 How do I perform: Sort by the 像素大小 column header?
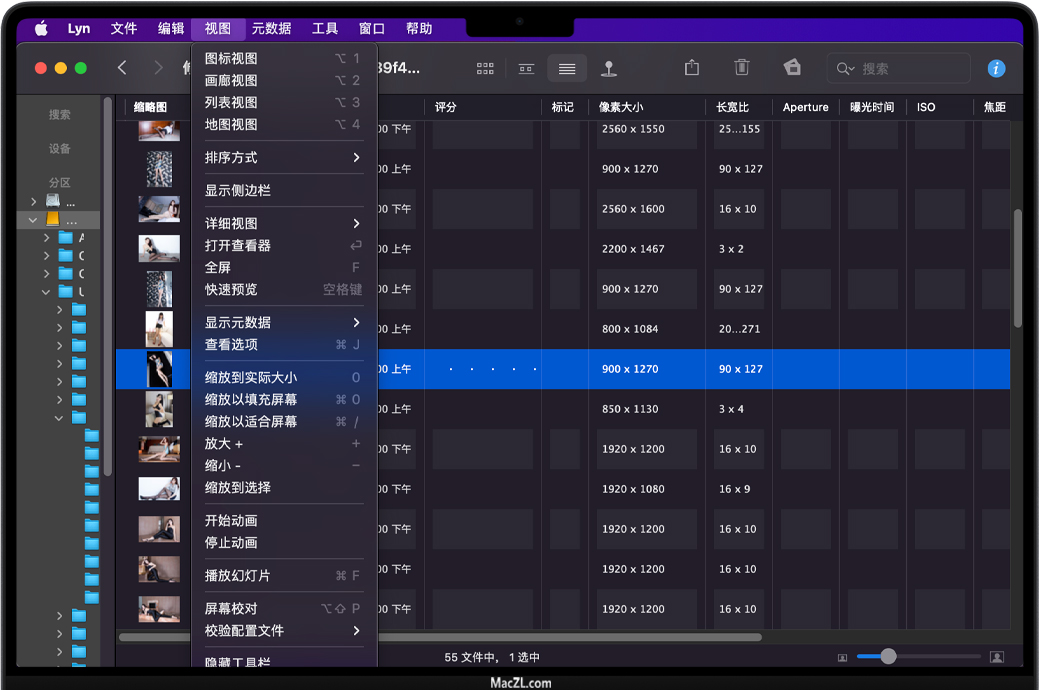point(621,107)
